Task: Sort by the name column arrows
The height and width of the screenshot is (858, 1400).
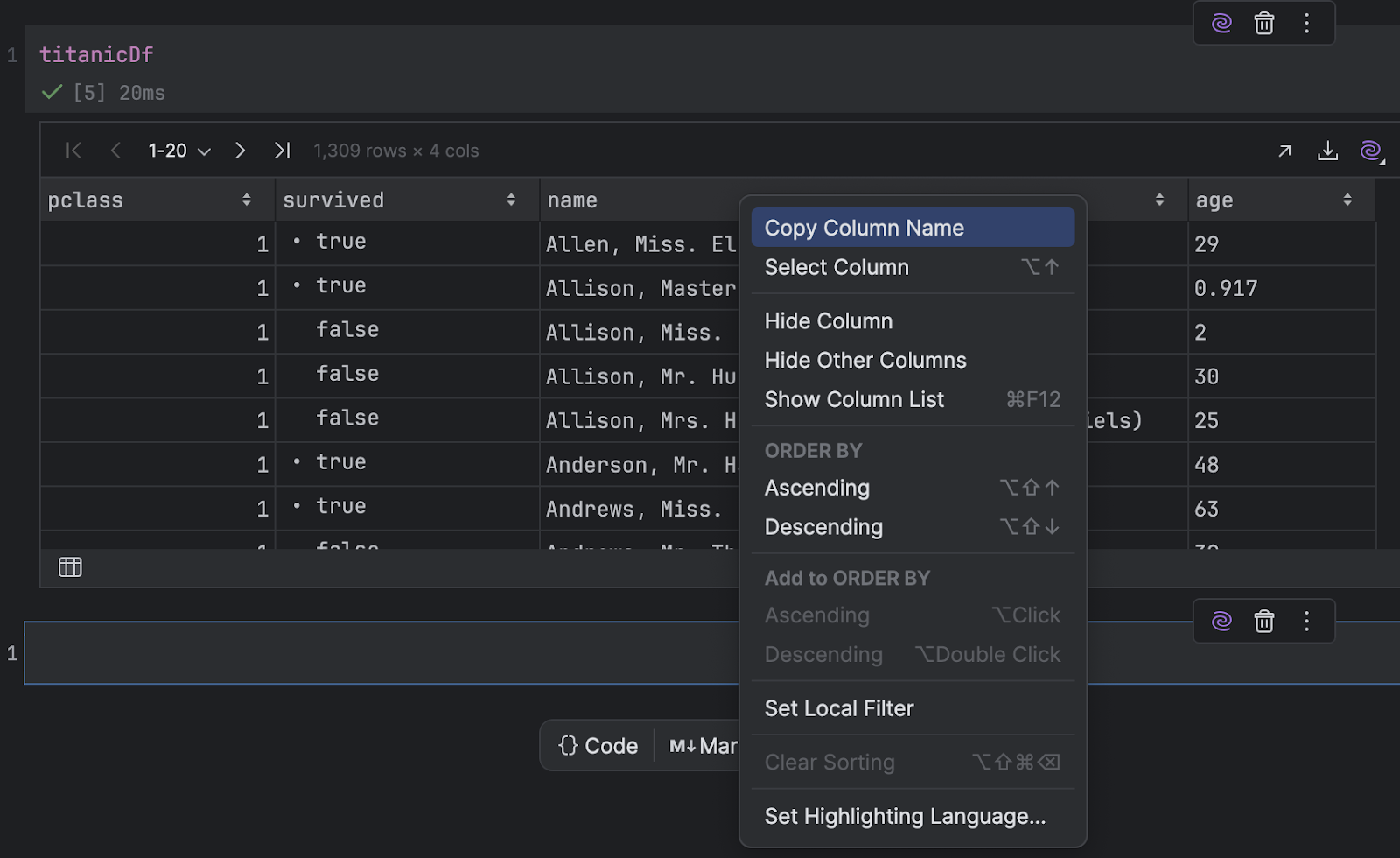Action: click(1159, 200)
